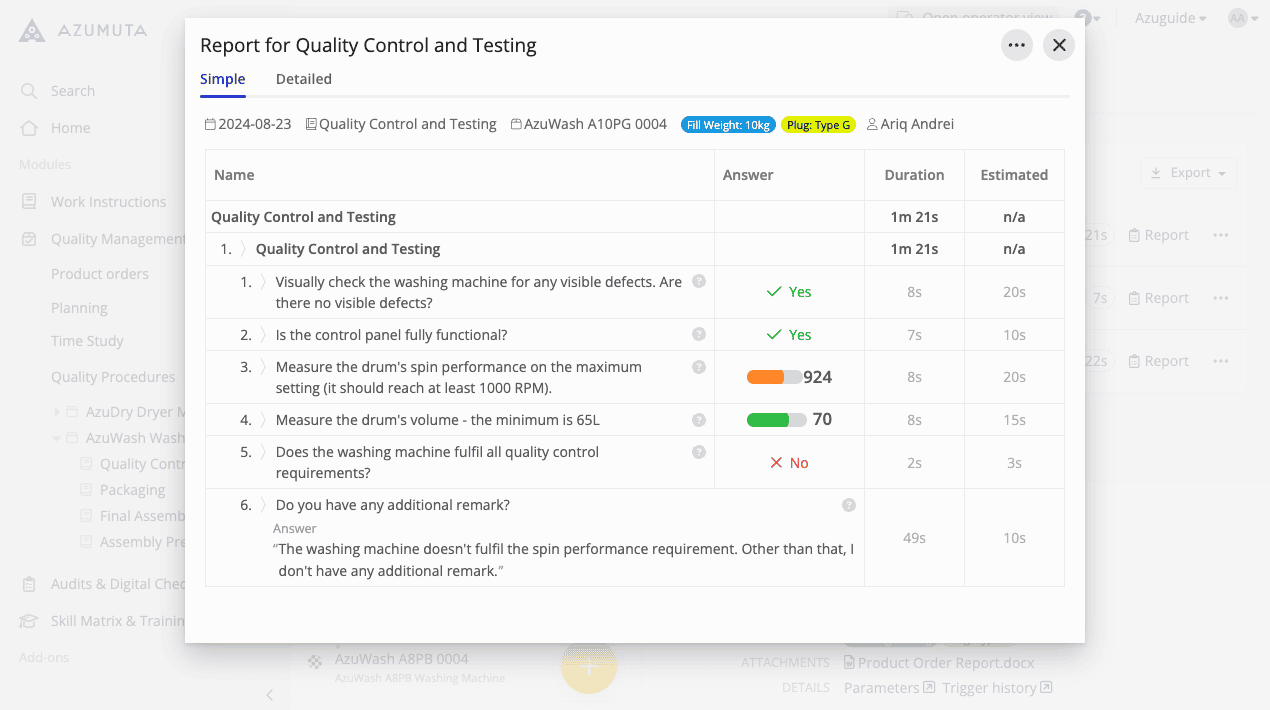Viewport: 1270px width, 710px height.
Task: Click the Plug Type G tag
Action: [x=818, y=125]
